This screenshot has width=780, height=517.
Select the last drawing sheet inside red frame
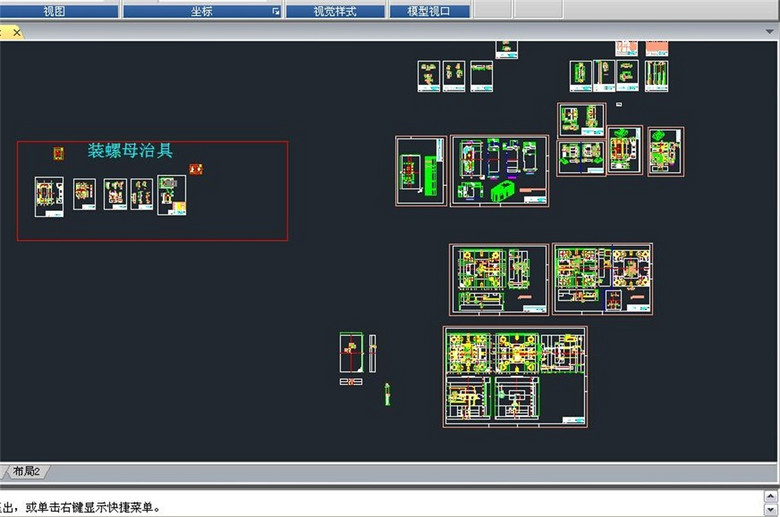point(171,195)
